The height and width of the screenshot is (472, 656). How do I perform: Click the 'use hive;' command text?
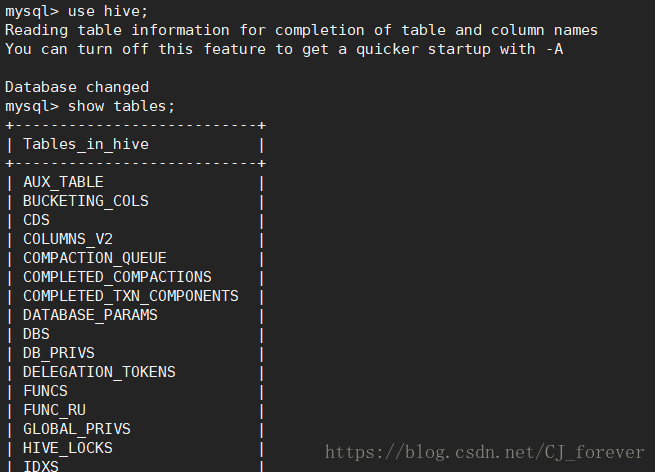tap(108, 11)
